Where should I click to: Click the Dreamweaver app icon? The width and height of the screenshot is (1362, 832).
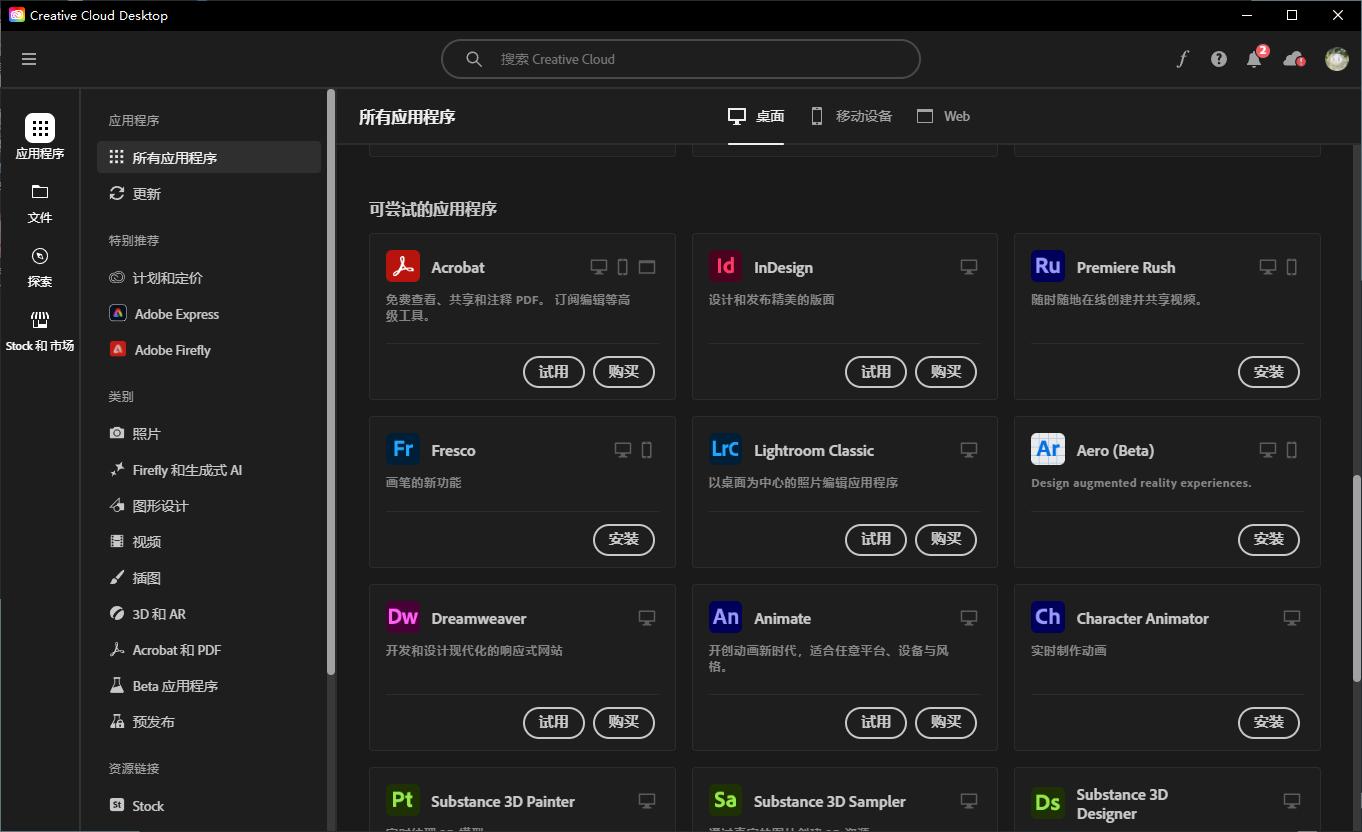click(403, 617)
